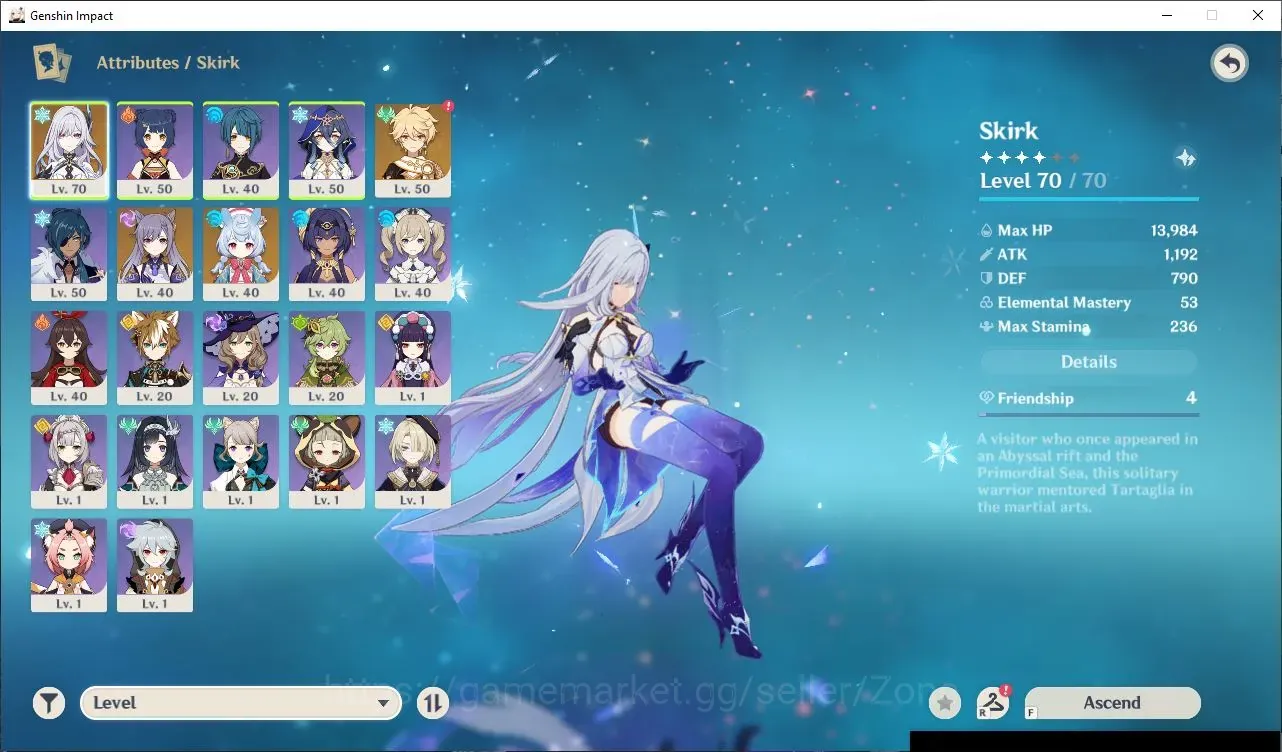
Task: Click the Max HP value 13,984
Action: tap(1174, 231)
